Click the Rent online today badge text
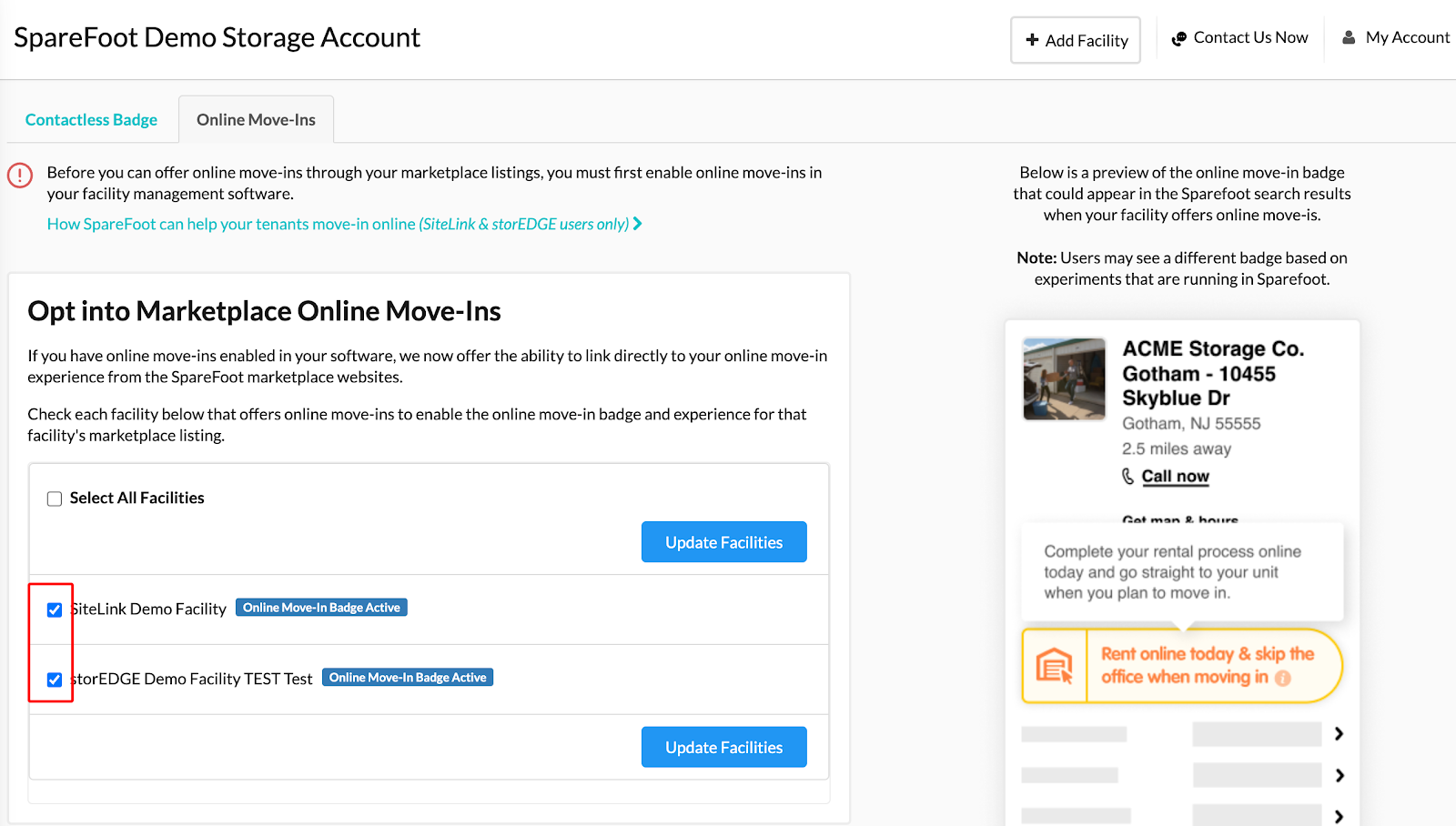This screenshot has width=1456, height=826. [x=1208, y=665]
